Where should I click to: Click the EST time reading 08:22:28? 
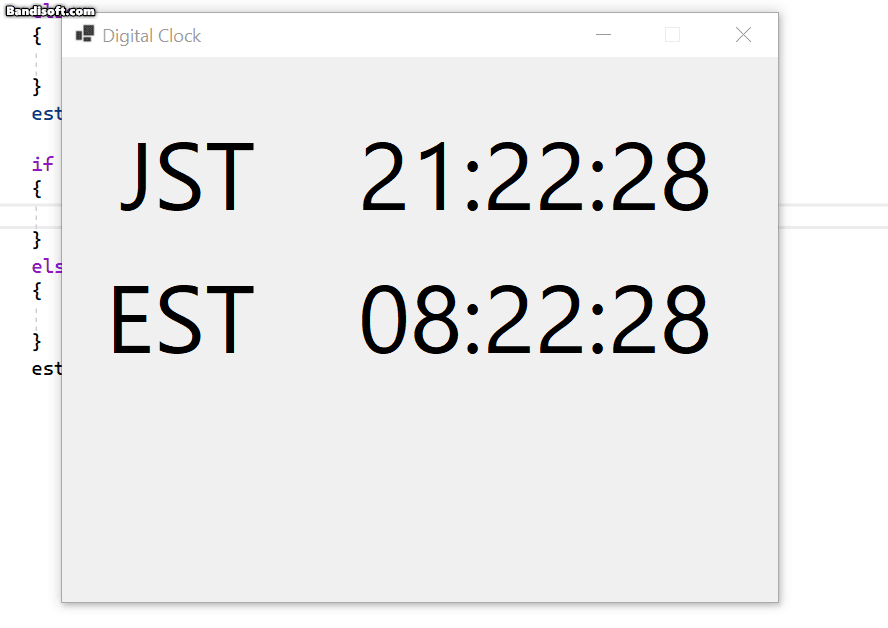coord(534,321)
